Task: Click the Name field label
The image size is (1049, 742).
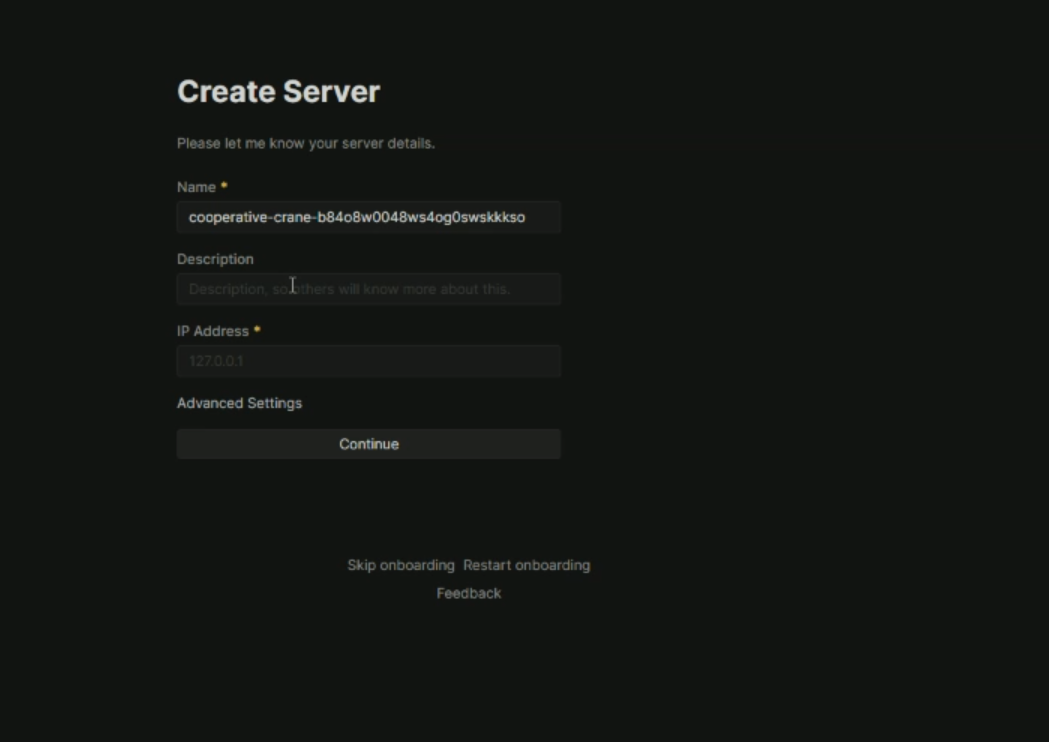Action: [196, 187]
